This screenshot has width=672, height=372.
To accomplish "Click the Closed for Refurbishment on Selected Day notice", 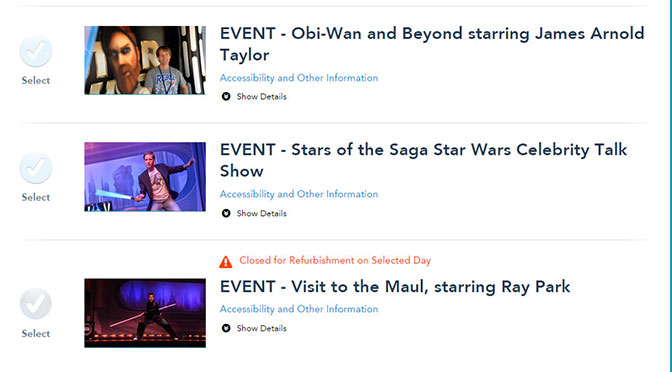I will [x=335, y=261].
